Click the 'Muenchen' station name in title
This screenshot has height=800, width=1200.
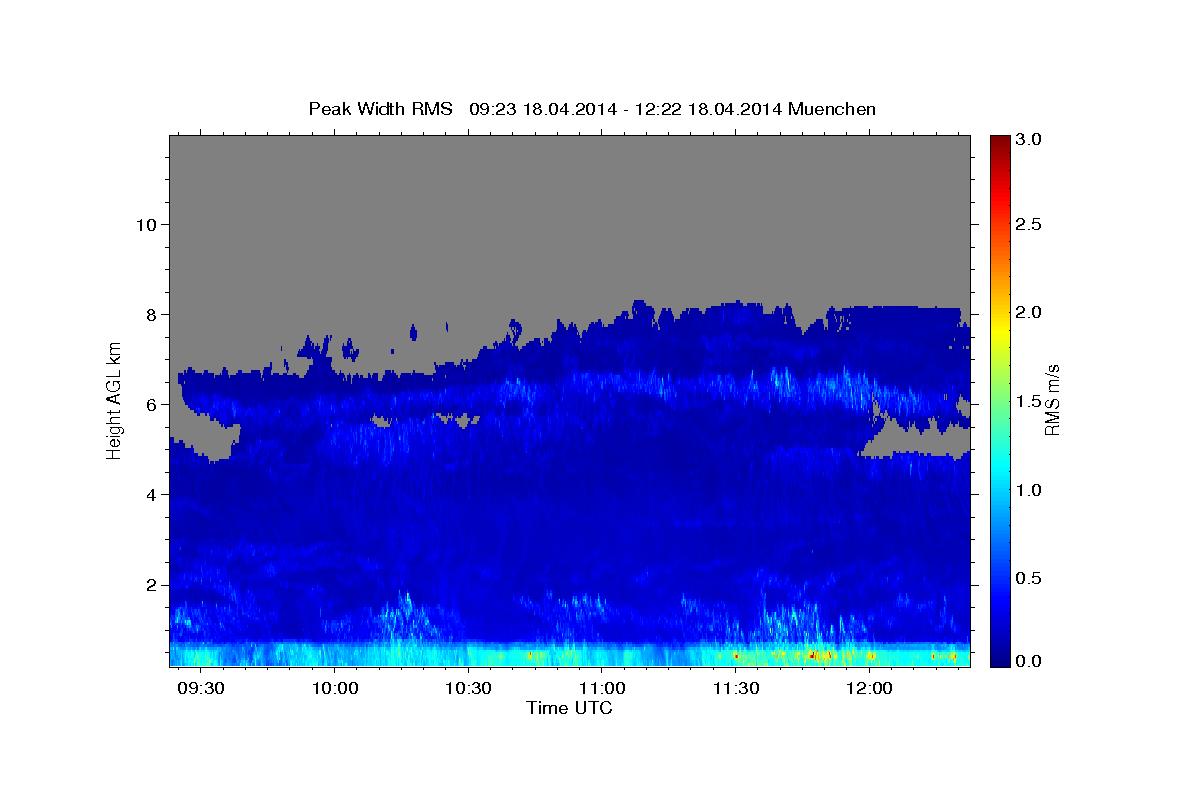832,109
